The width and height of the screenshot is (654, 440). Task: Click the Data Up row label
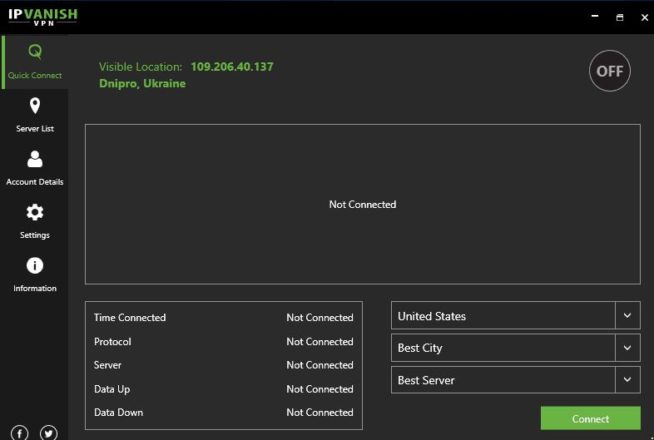click(x=112, y=389)
